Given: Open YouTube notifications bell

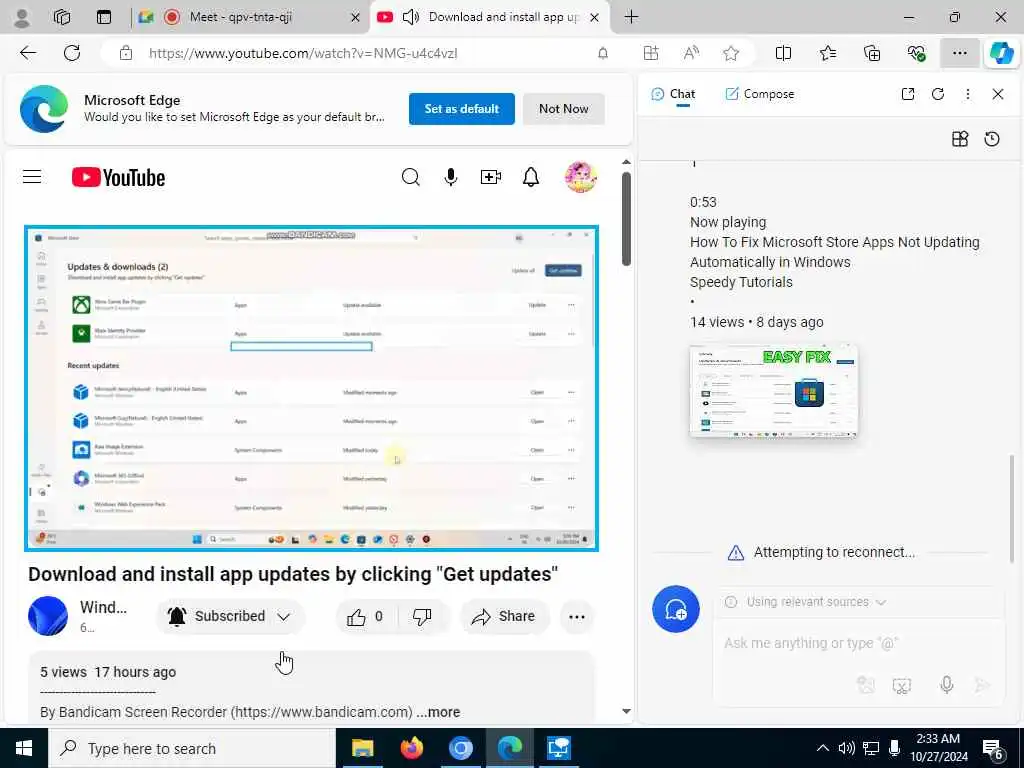Looking at the screenshot, I should tap(531, 177).
